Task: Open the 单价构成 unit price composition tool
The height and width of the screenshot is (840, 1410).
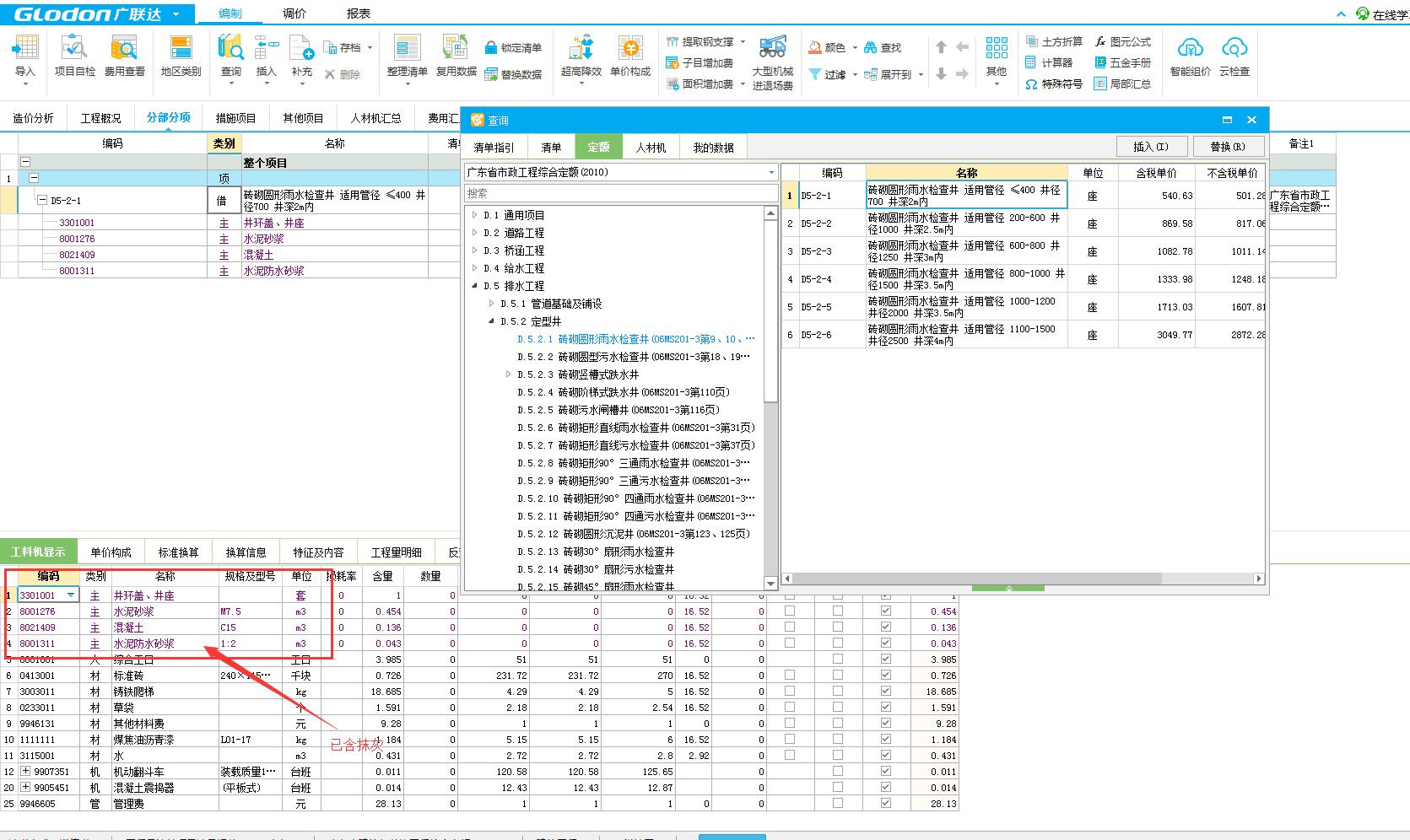Action: click(630, 56)
